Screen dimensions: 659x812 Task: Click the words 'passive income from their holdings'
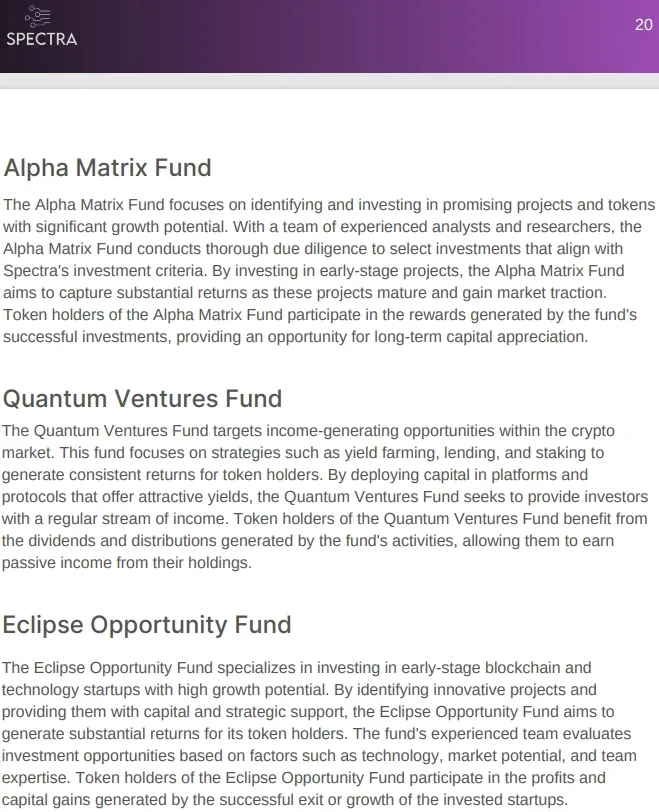(126, 563)
